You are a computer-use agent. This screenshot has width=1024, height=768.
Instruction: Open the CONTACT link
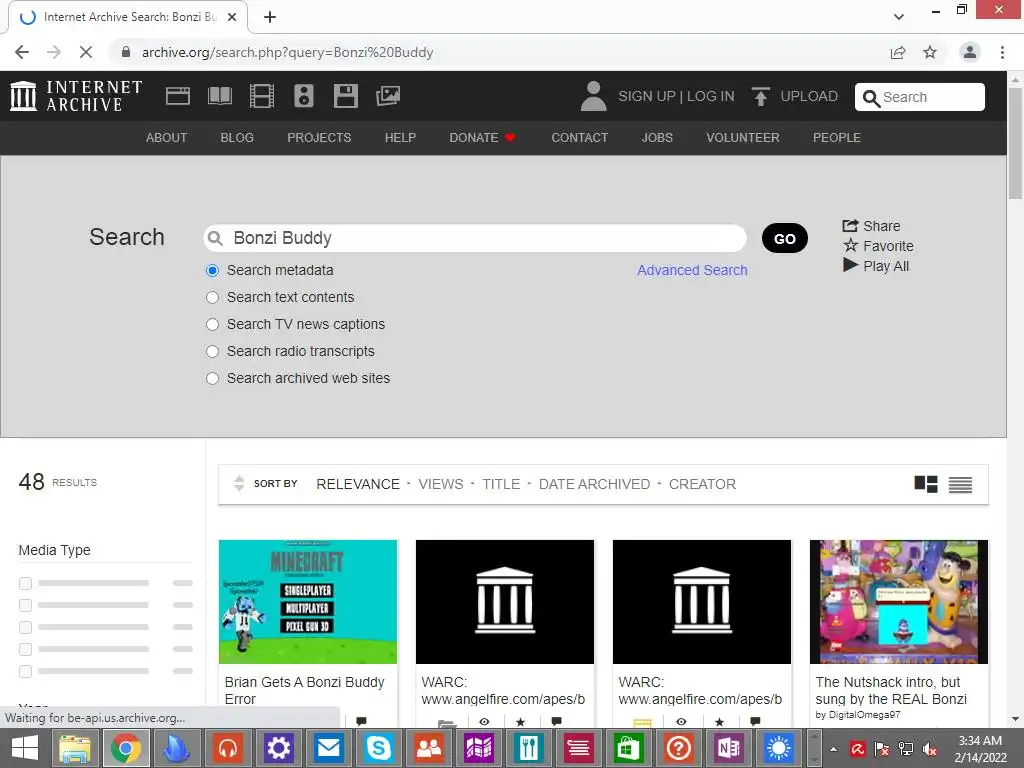coord(579,138)
